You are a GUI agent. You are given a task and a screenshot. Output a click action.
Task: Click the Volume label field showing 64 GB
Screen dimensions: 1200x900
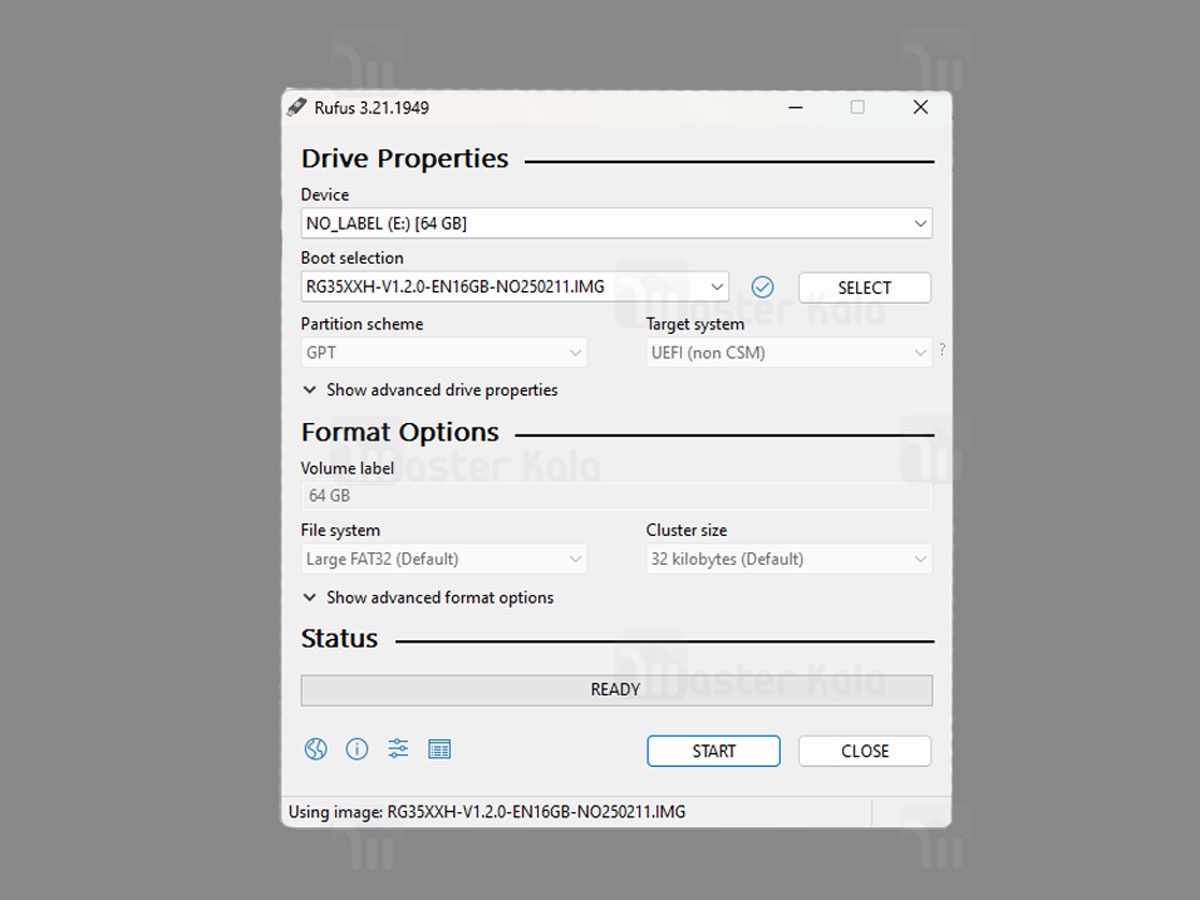tap(617, 496)
